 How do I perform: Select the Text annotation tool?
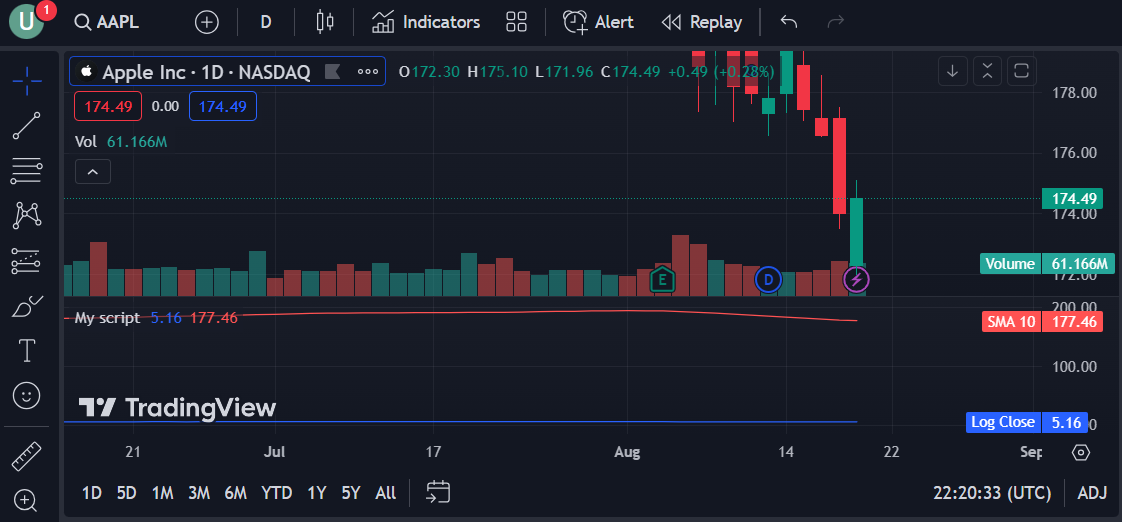click(27, 351)
